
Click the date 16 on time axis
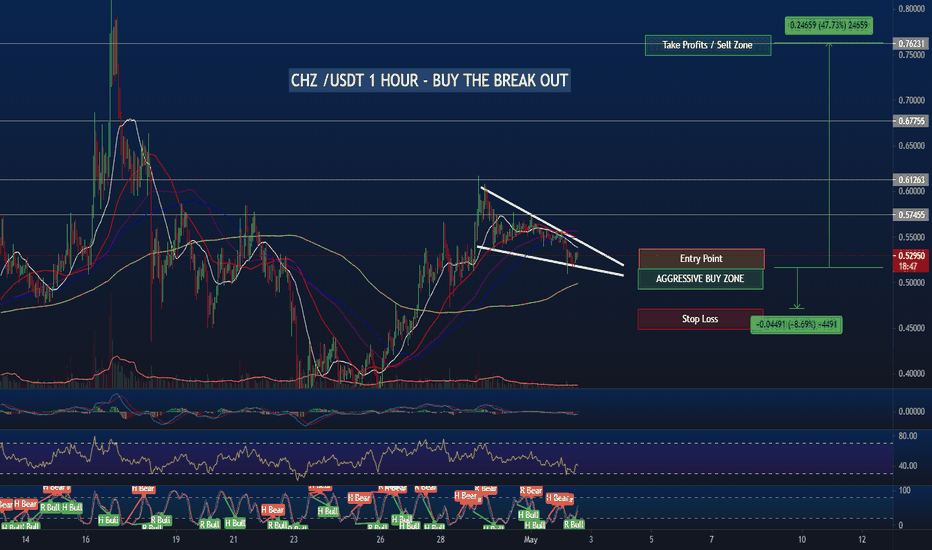click(x=86, y=540)
